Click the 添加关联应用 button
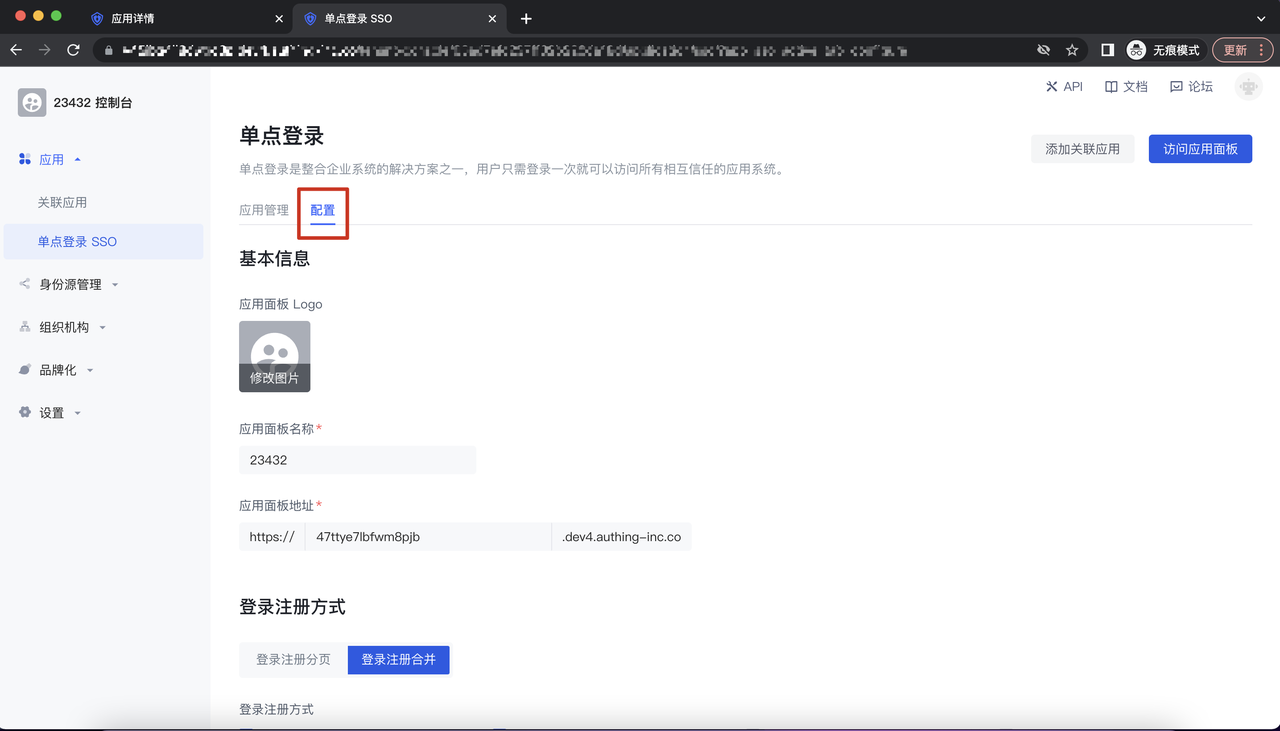The width and height of the screenshot is (1280, 731). point(1082,149)
